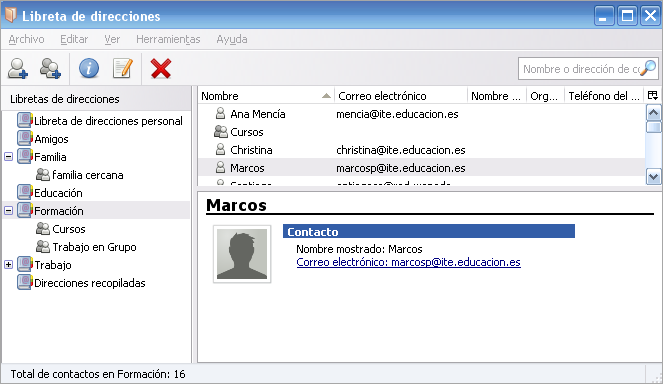Viewport: 663px width, 384px height.
Task: Select 'Libreta de direcciones personal' address book
Action: tap(108, 121)
